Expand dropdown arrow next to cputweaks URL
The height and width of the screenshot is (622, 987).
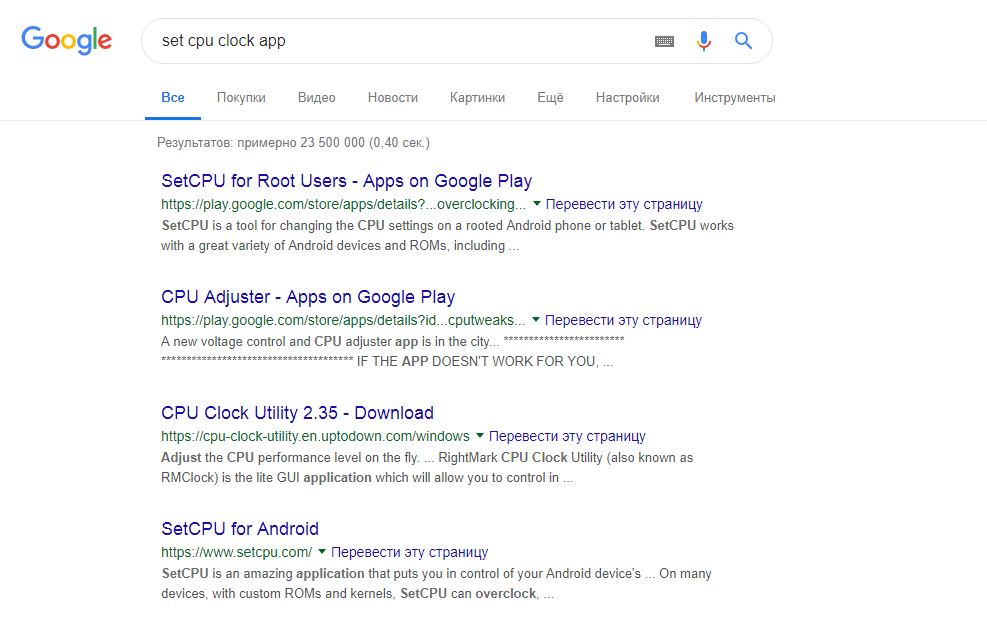(x=536, y=319)
